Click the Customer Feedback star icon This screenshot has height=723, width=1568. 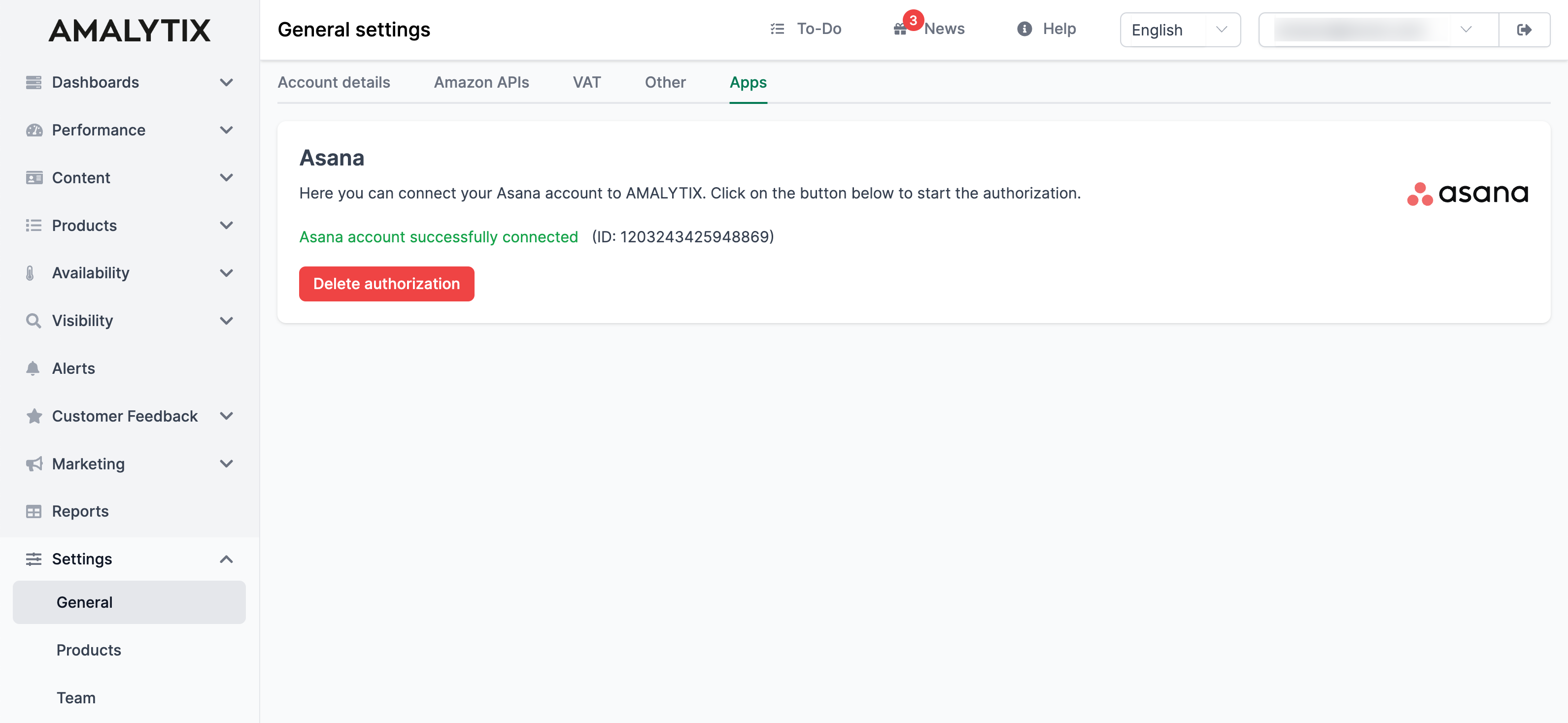click(34, 416)
